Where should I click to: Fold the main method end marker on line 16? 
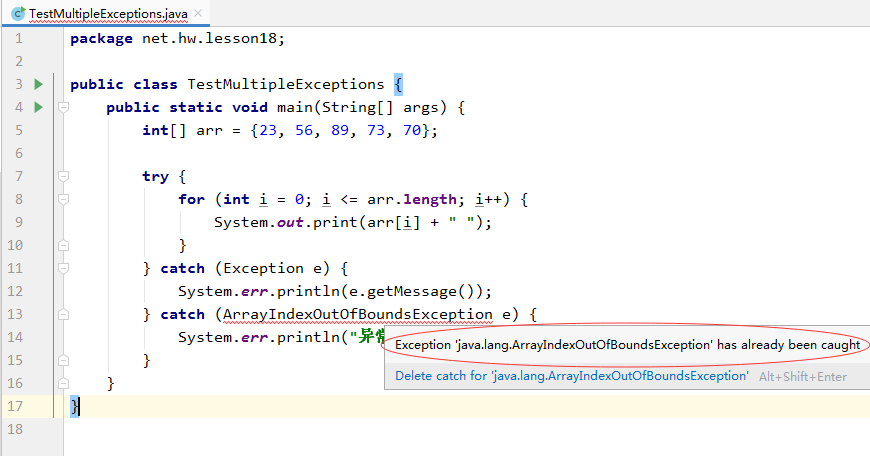click(x=63, y=383)
